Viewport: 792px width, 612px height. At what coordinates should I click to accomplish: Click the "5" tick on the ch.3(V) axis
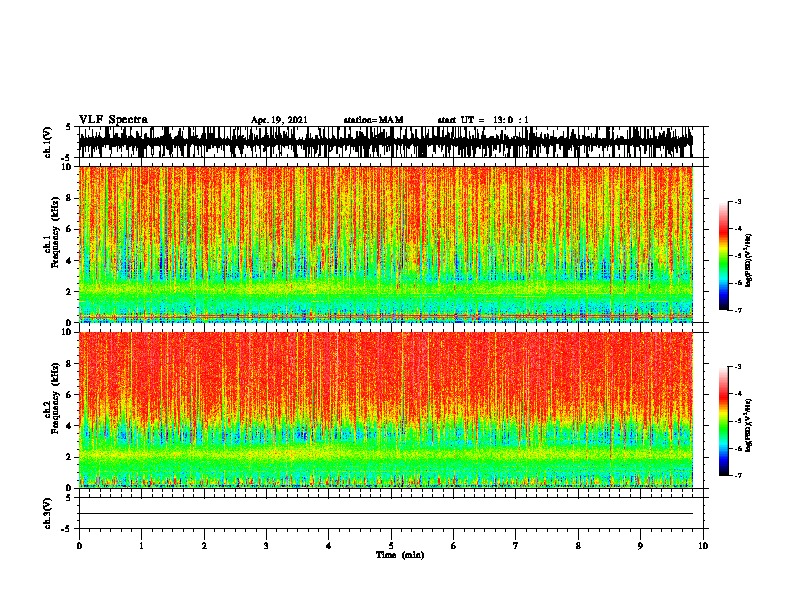click(68, 498)
